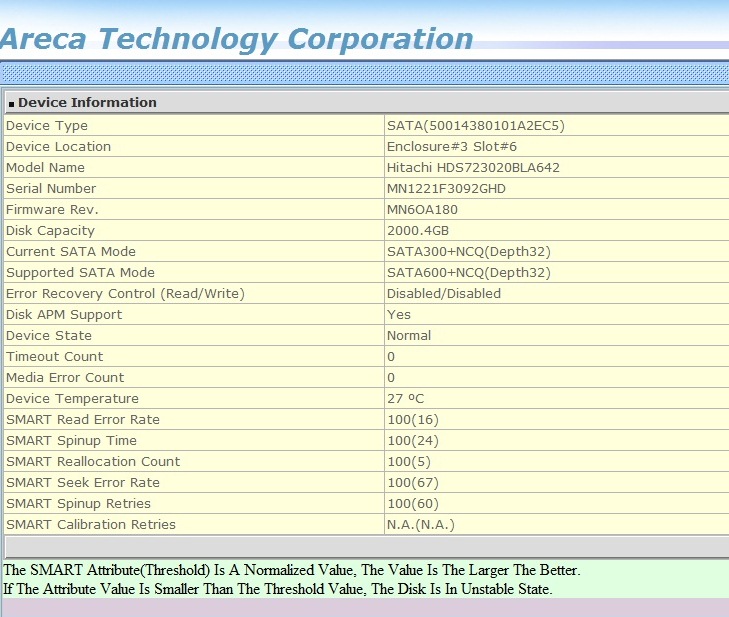The width and height of the screenshot is (729, 617).
Task: Click the Error Recovery Control (Read/Write) label
Action: [x=126, y=293]
